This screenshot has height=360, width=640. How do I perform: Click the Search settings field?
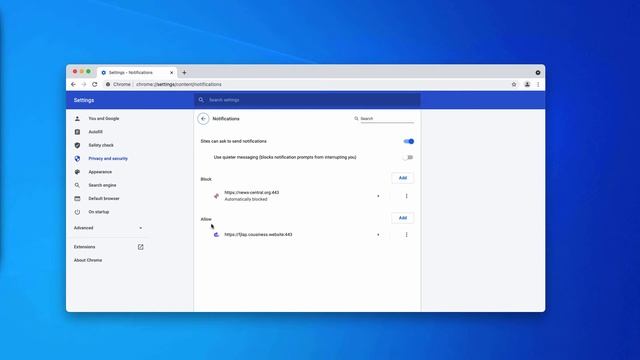pos(307,100)
